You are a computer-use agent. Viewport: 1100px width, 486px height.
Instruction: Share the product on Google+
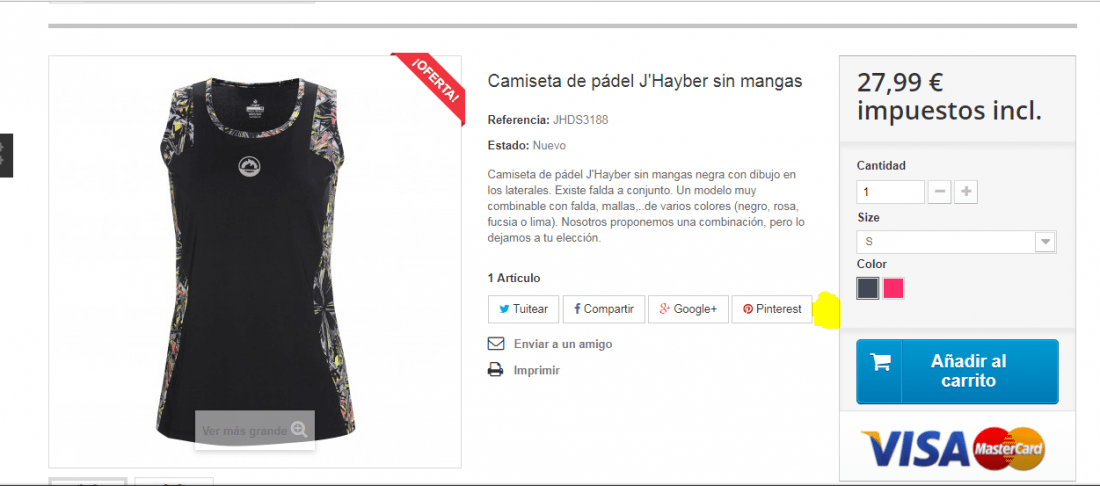[x=688, y=309]
